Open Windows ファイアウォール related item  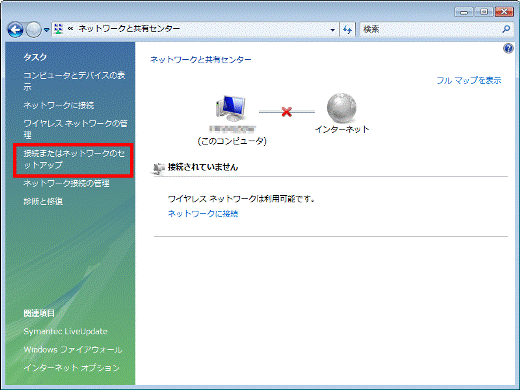(x=73, y=350)
